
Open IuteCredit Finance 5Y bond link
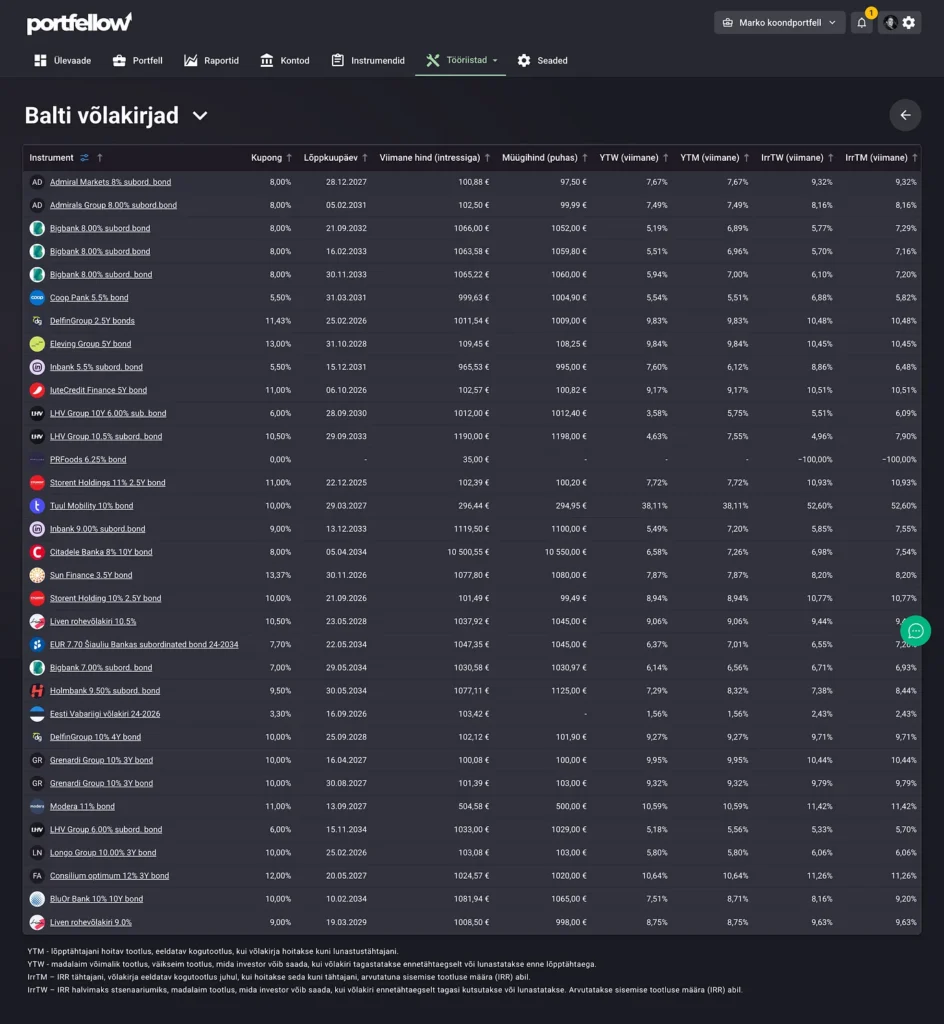[99, 390]
